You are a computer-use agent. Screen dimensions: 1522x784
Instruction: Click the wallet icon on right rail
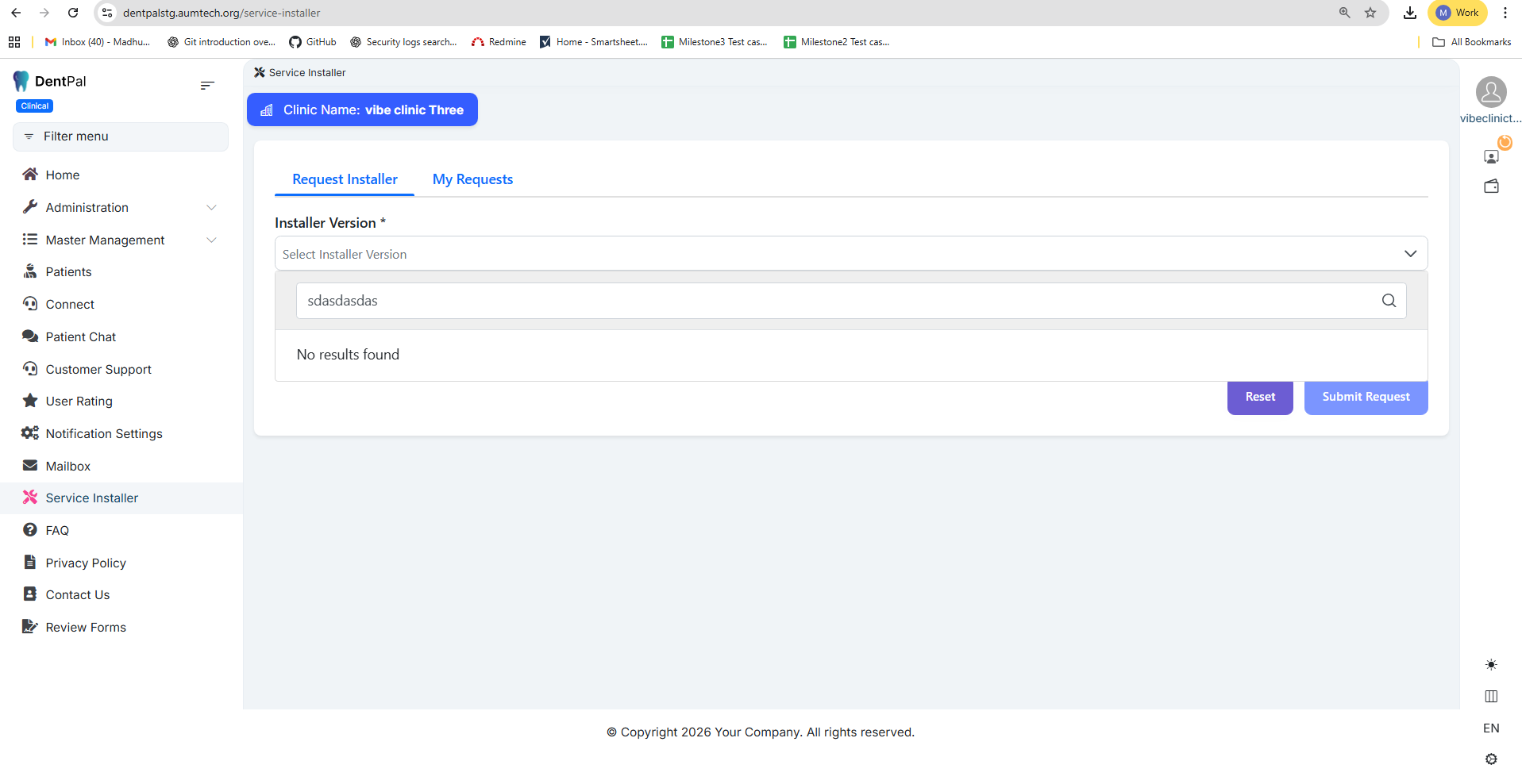pyautogui.click(x=1491, y=186)
